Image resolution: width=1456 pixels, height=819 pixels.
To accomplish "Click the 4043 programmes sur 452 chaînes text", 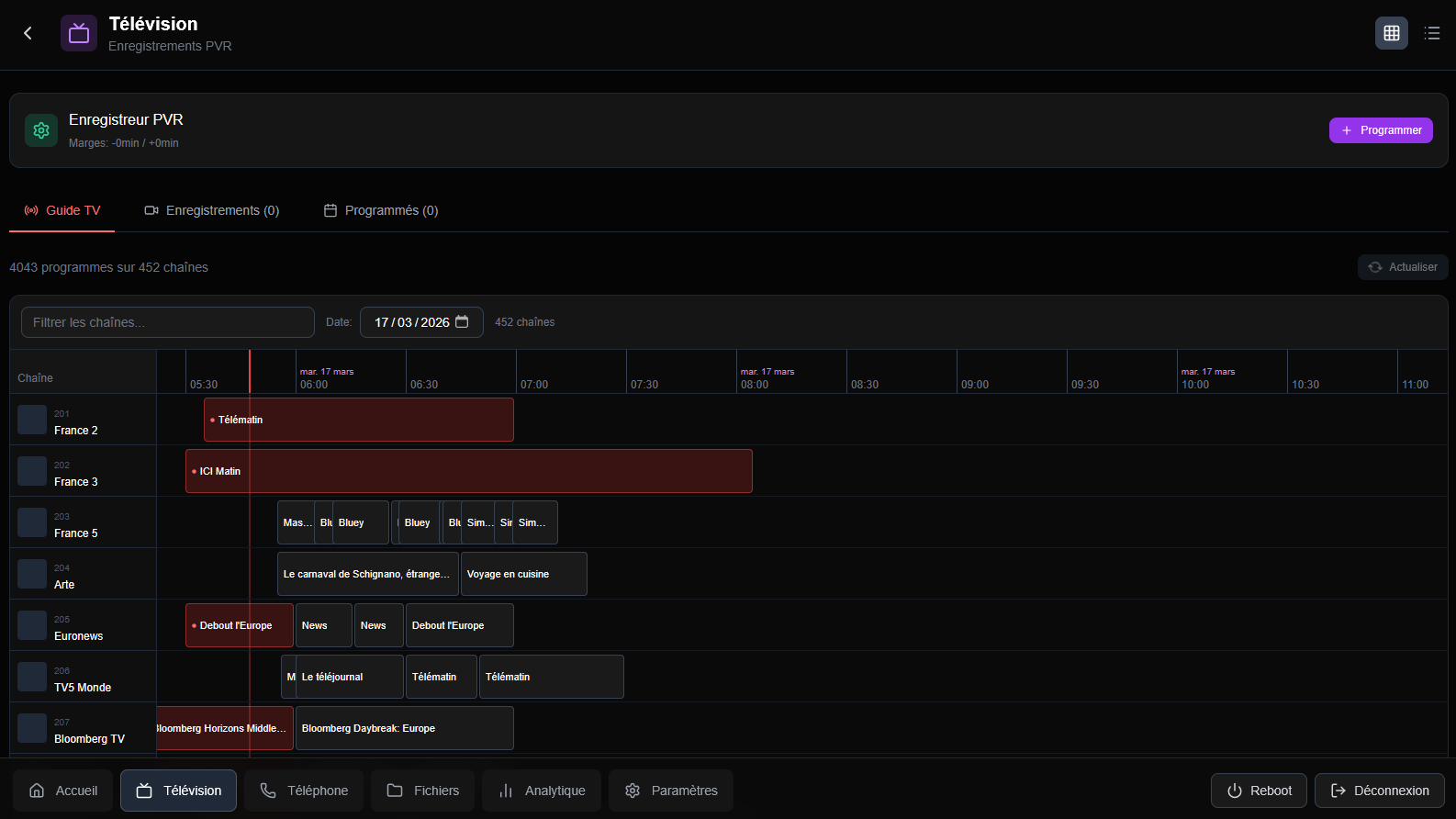I will (108, 267).
